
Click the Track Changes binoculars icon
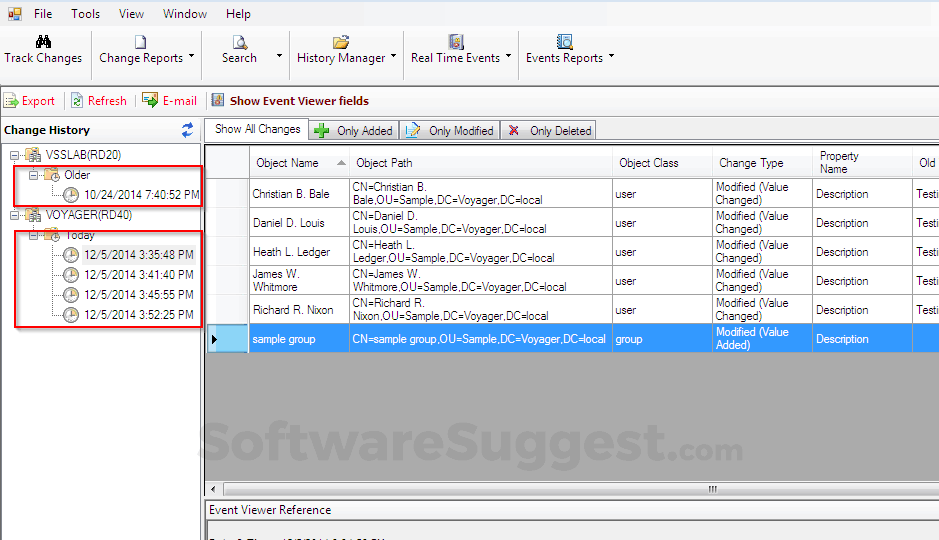(43, 41)
